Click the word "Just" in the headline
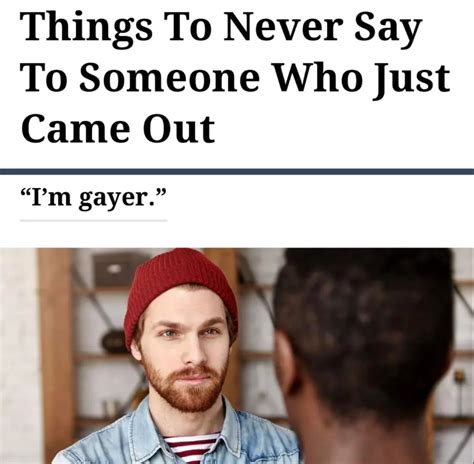Viewport: 474px width, 464px height. pyautogui.click(x=412, y=81)
